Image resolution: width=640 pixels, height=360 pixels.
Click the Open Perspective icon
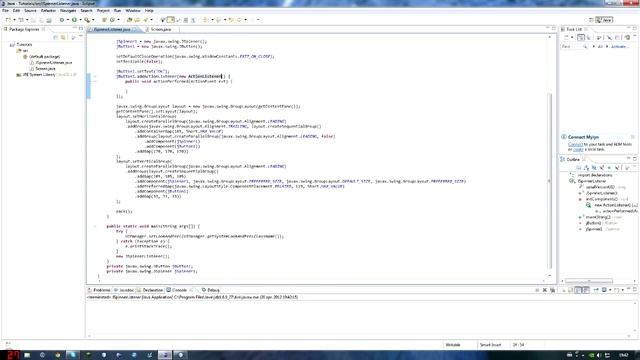pos(591,20)
